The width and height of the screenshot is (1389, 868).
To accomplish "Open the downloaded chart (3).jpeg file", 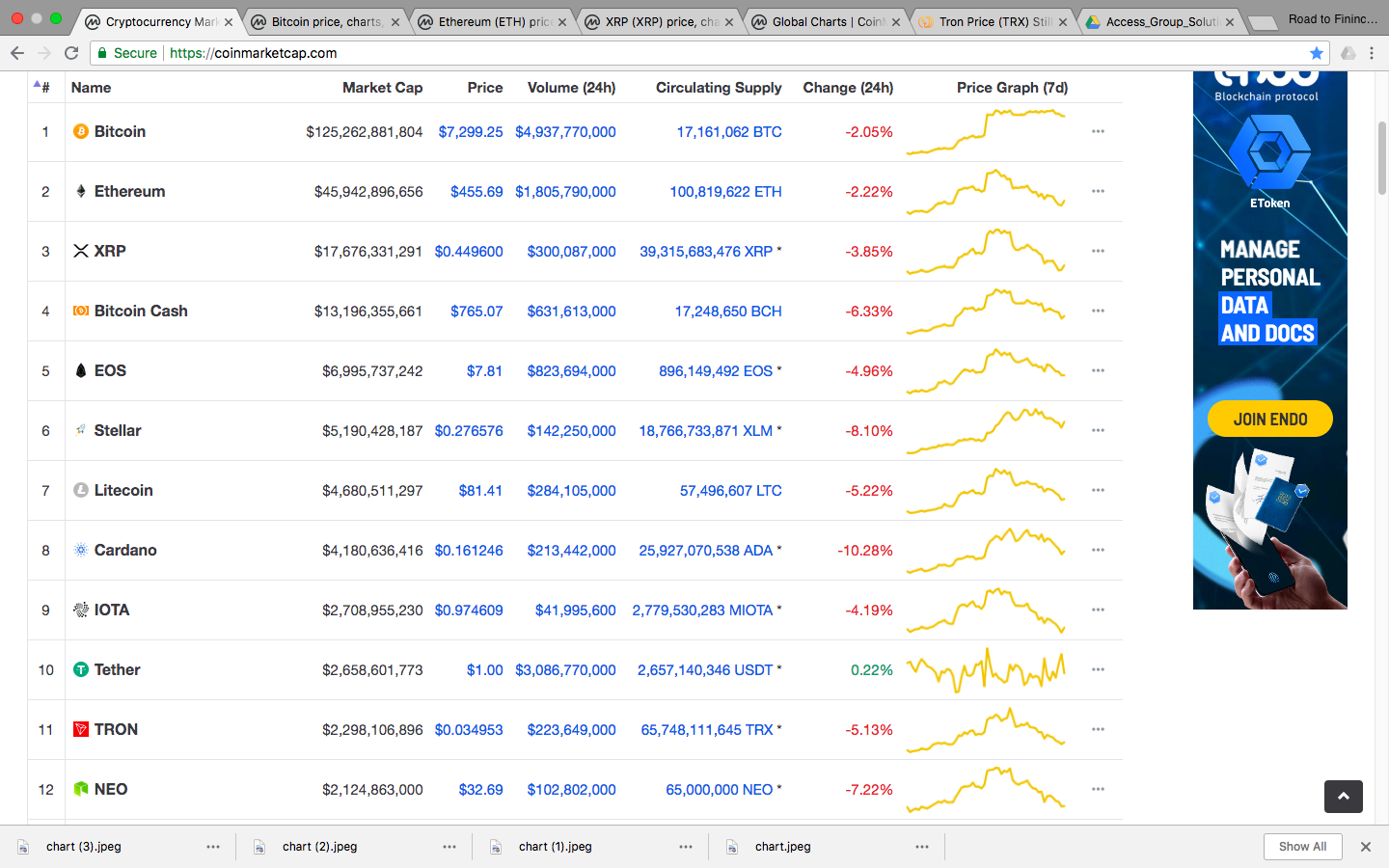I will 84,847.
